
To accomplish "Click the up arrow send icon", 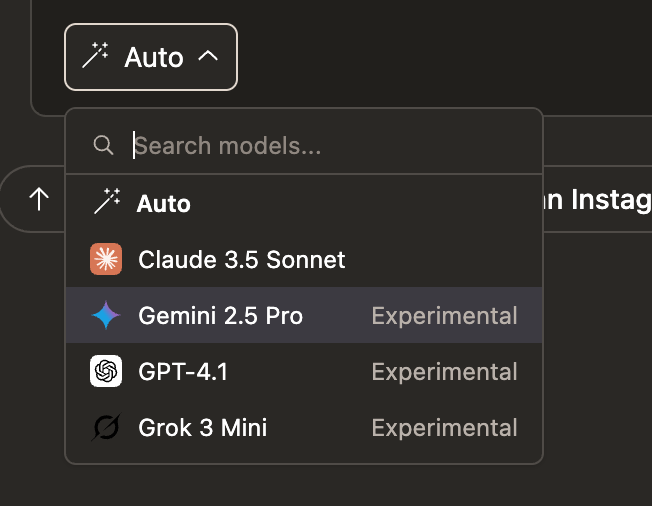I will click(39, 199).
